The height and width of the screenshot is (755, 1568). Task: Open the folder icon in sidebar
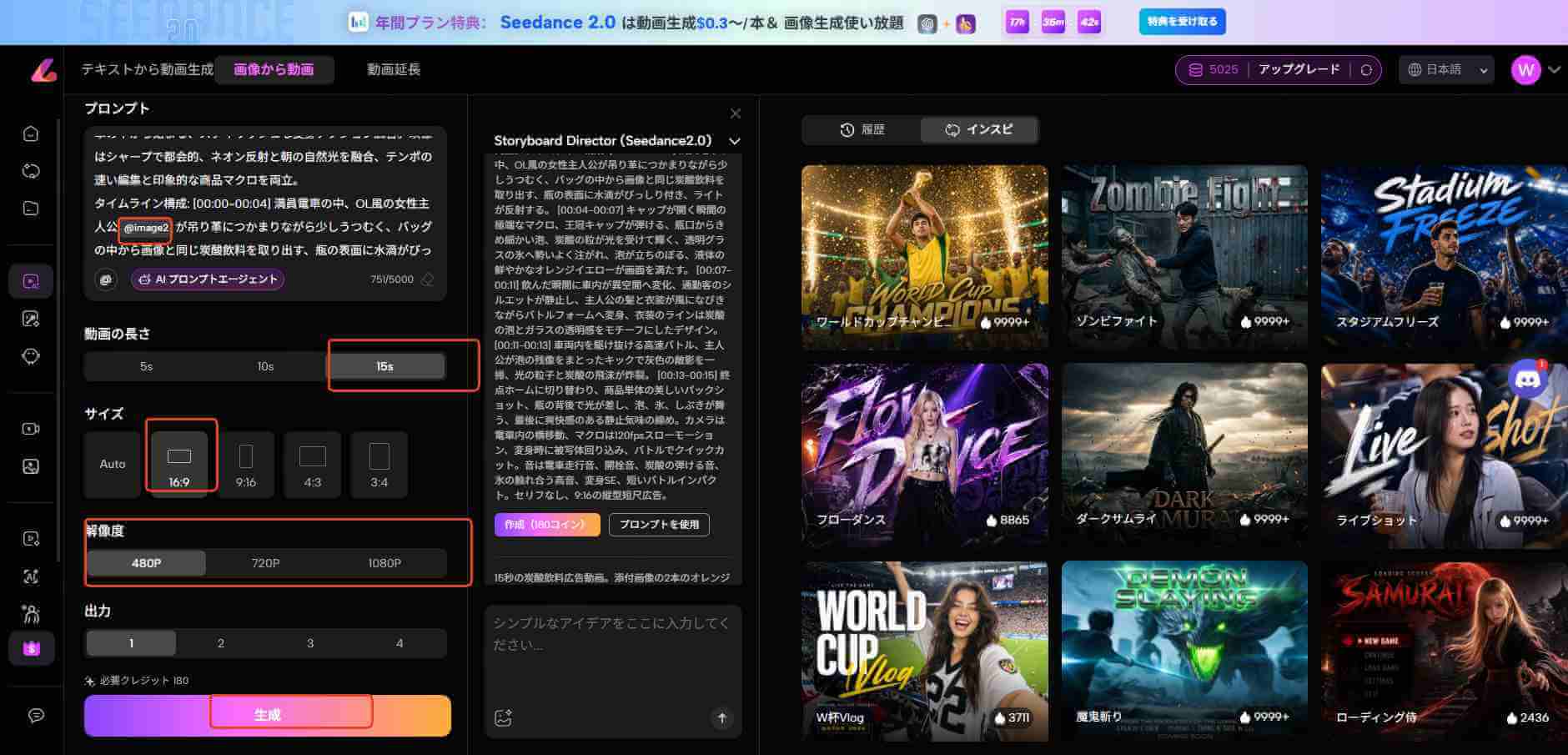pos(31,209)
